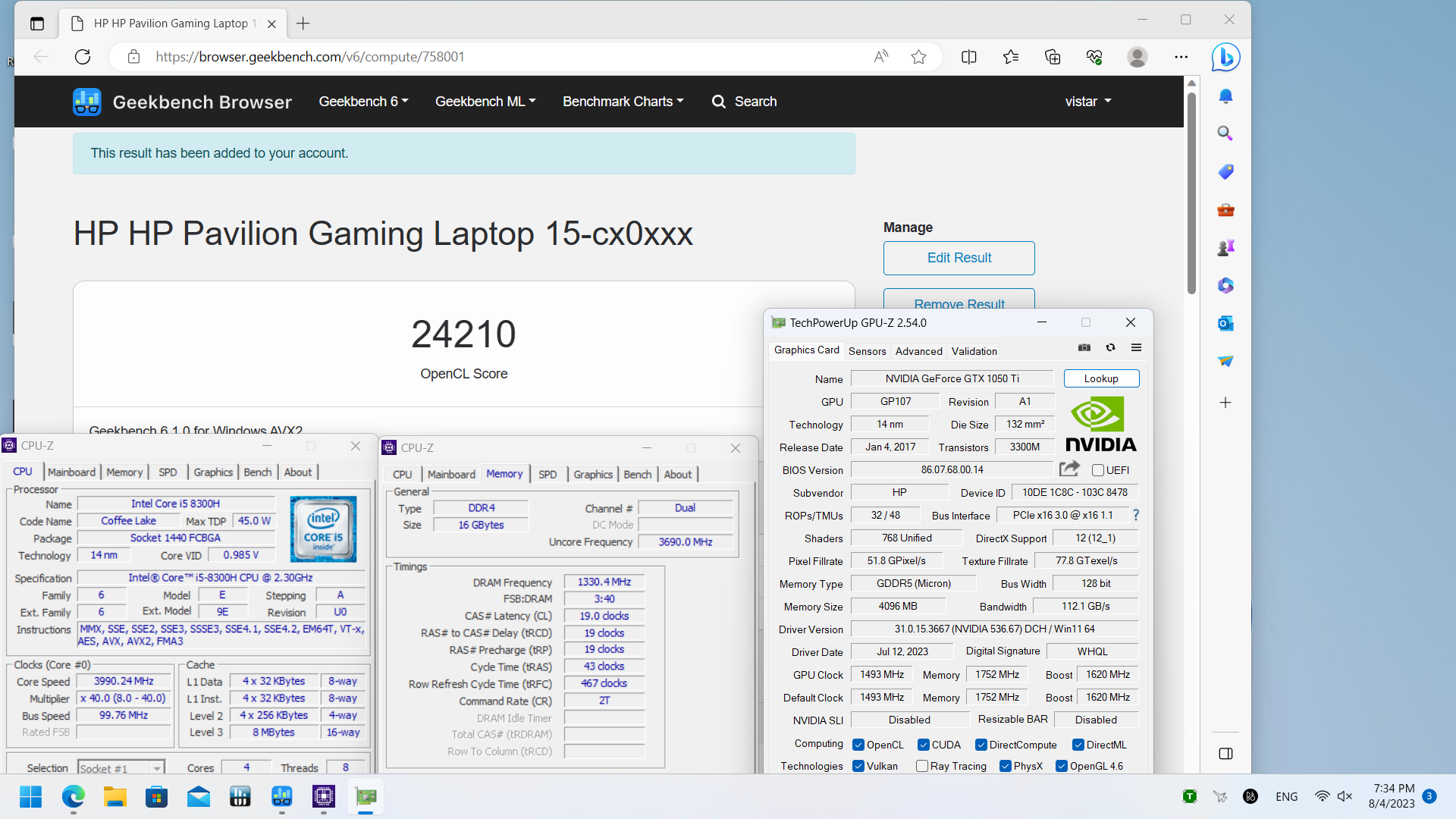
Task: Click the Edit Result button
Action: 959,258
